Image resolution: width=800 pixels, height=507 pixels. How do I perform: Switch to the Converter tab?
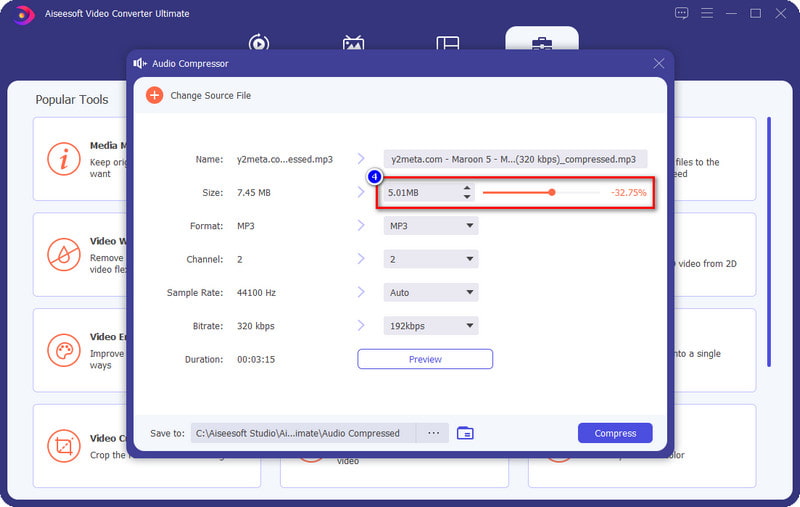click(259, 44)
